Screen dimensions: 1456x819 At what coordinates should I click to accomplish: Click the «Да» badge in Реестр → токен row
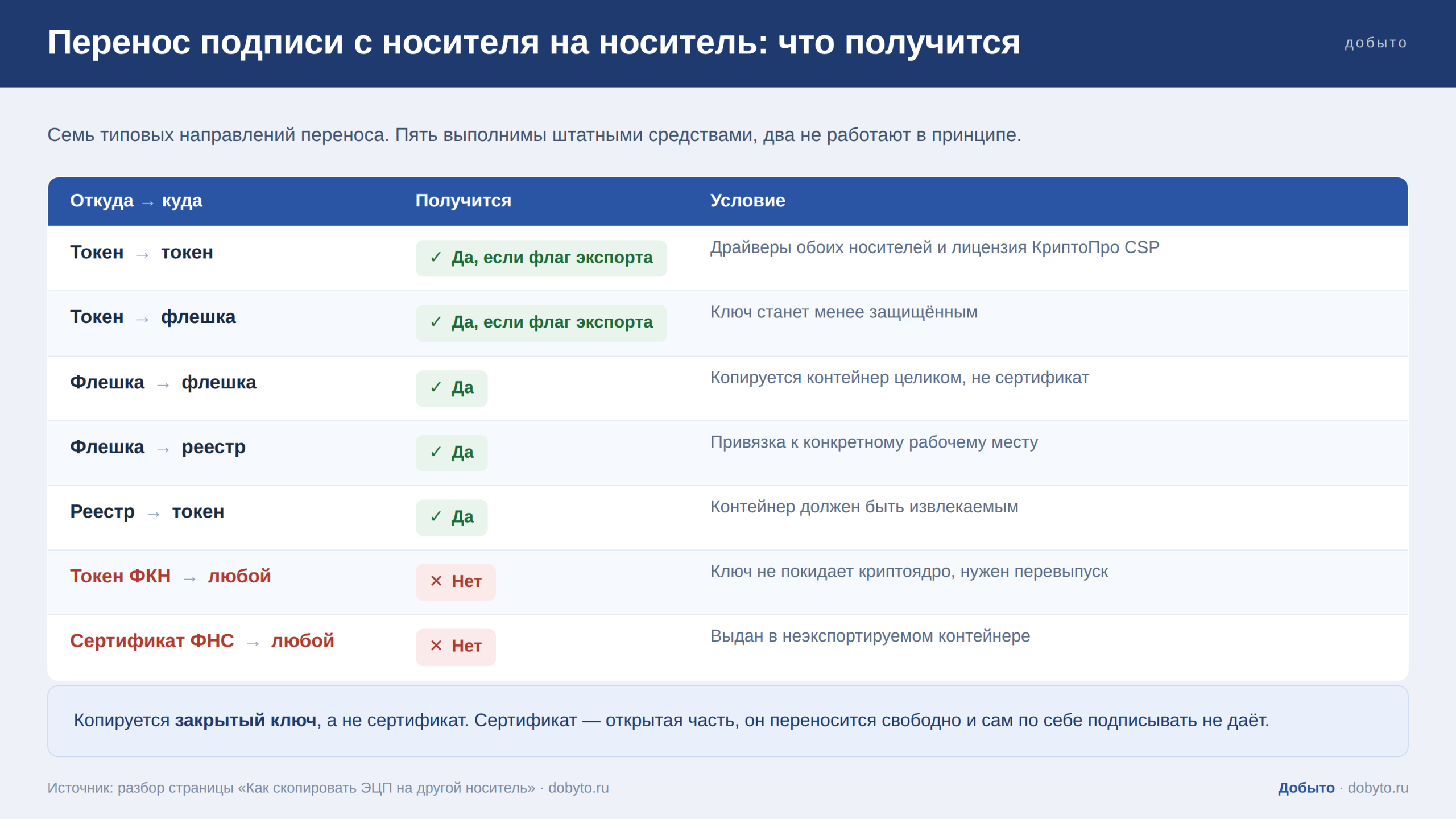click(452, 518)
